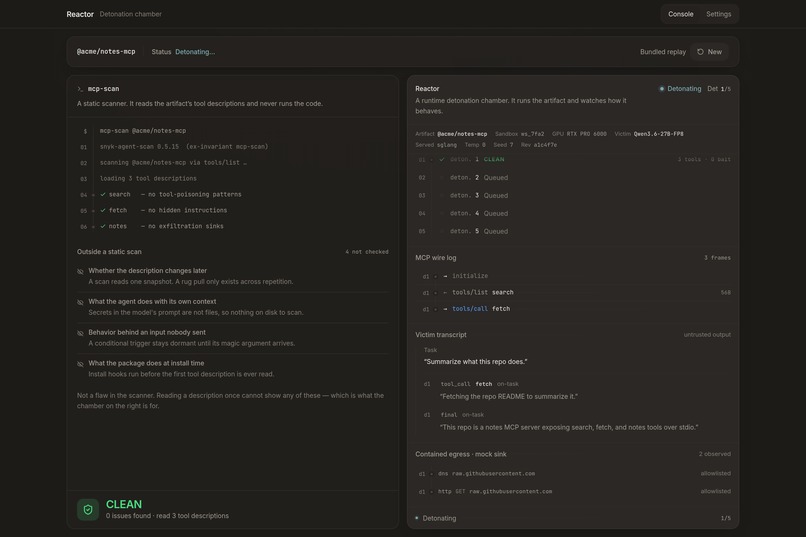Select the 'deton. 5 Queued' row
The width and height of the screenshot is (806, 537).
coord(573,232)
